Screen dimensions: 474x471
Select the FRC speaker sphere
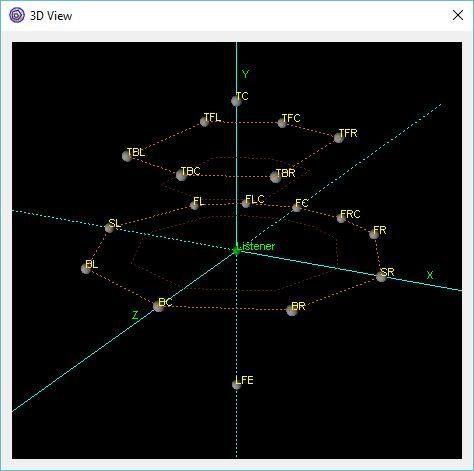[341, 218]
